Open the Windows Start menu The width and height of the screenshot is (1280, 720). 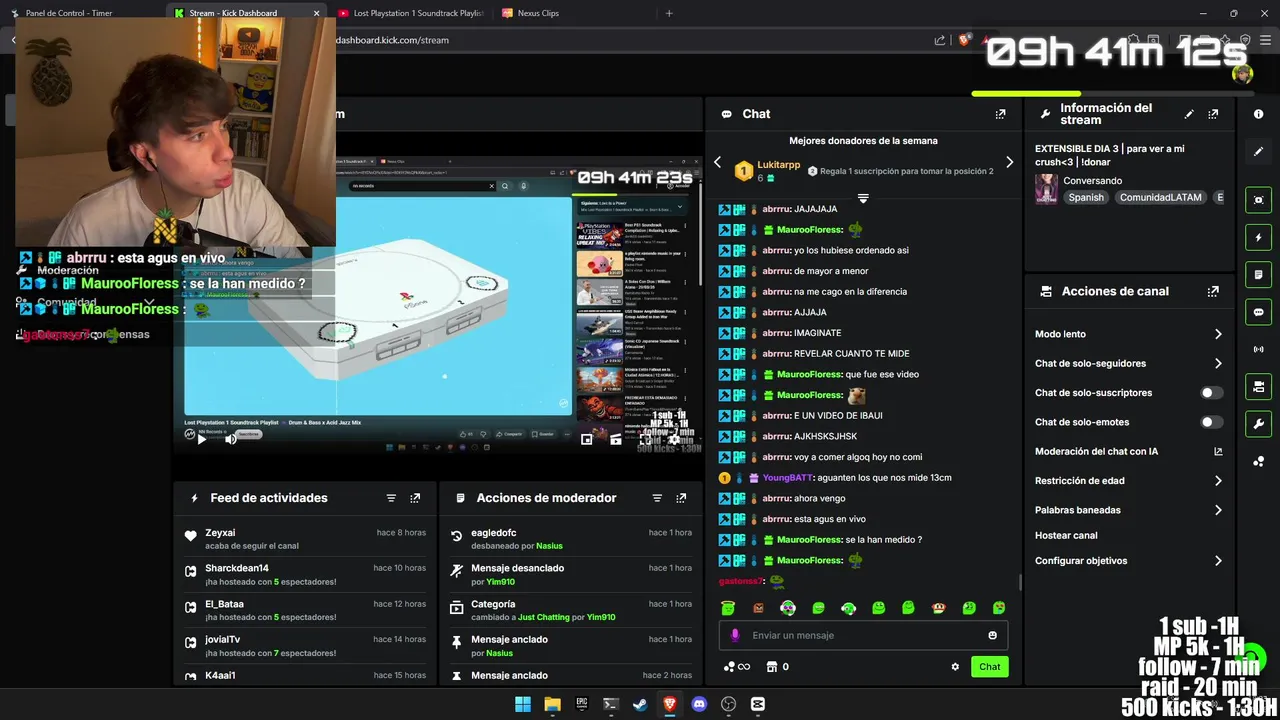point(522,704)
